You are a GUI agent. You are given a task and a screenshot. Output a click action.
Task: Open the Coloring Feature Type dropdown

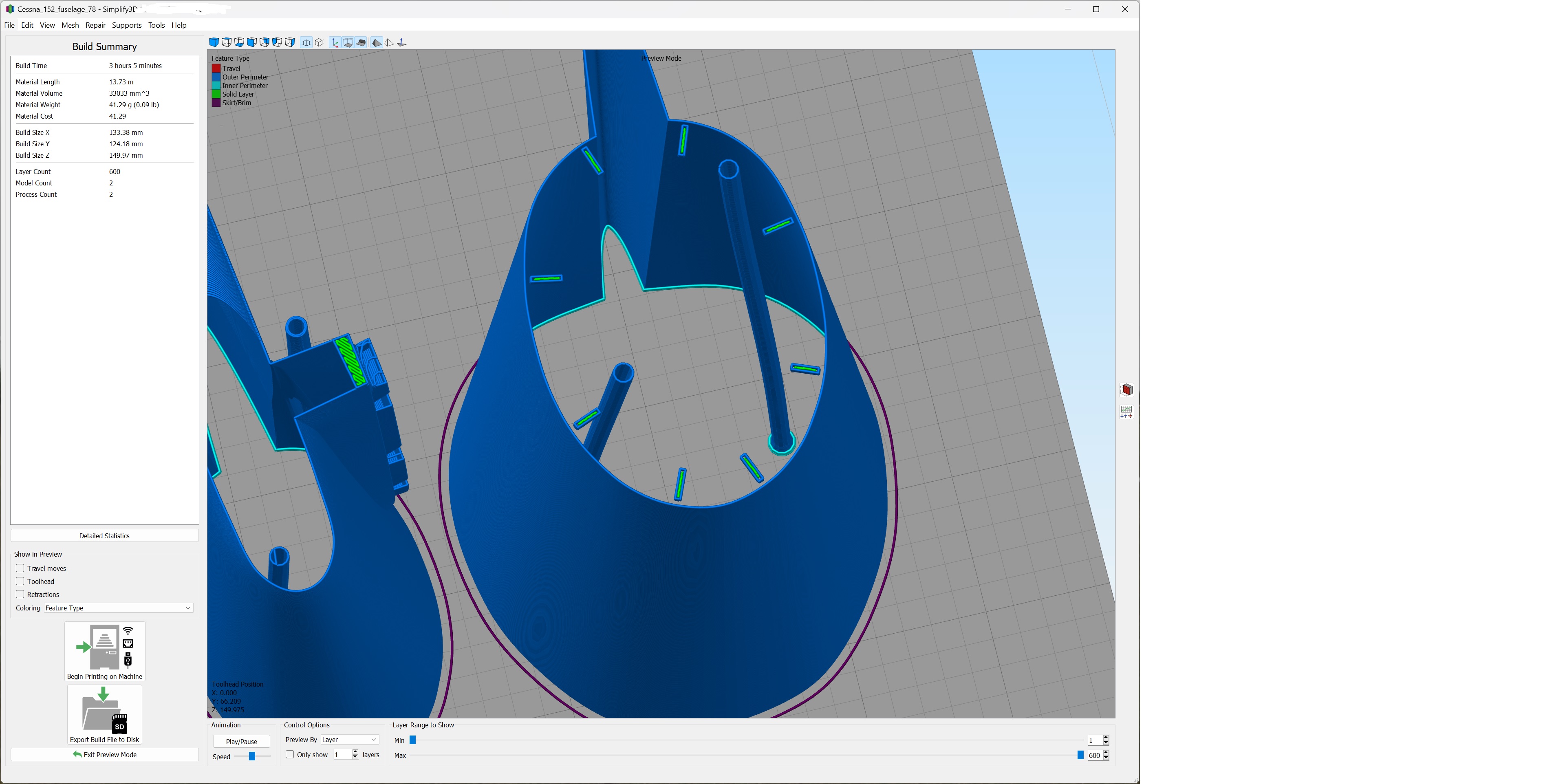119,608
